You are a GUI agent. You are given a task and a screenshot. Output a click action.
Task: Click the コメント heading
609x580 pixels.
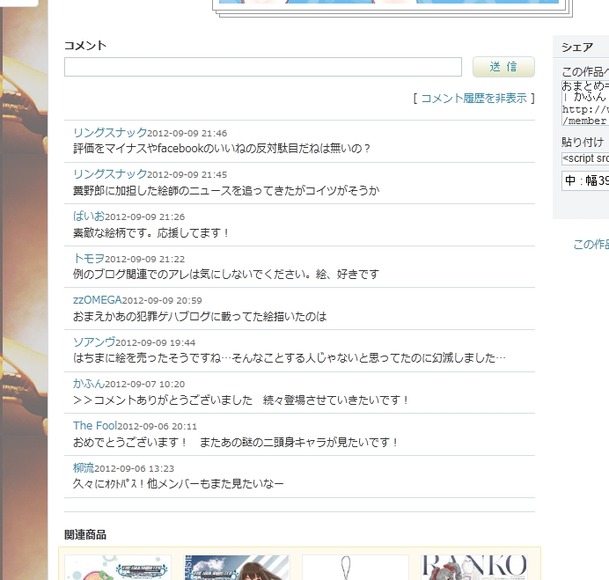85,45
